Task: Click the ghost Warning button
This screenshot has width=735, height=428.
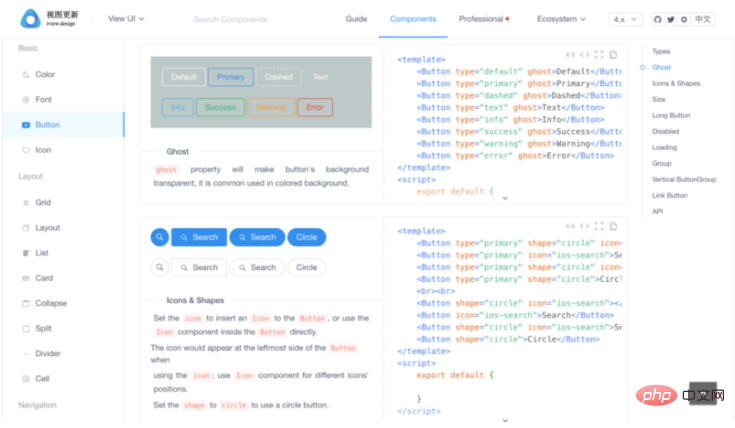Action: coord(271,107)
